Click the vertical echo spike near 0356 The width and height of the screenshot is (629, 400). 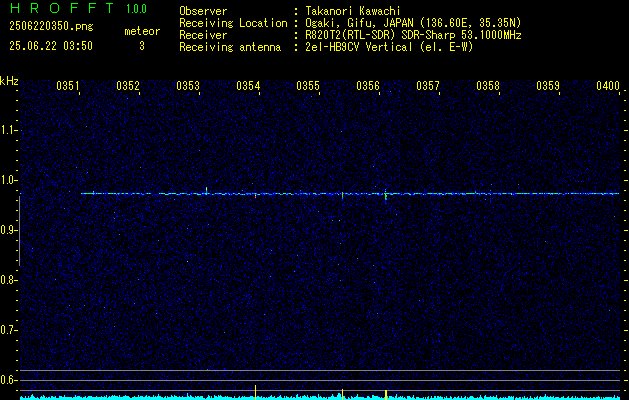pos(386,197)
